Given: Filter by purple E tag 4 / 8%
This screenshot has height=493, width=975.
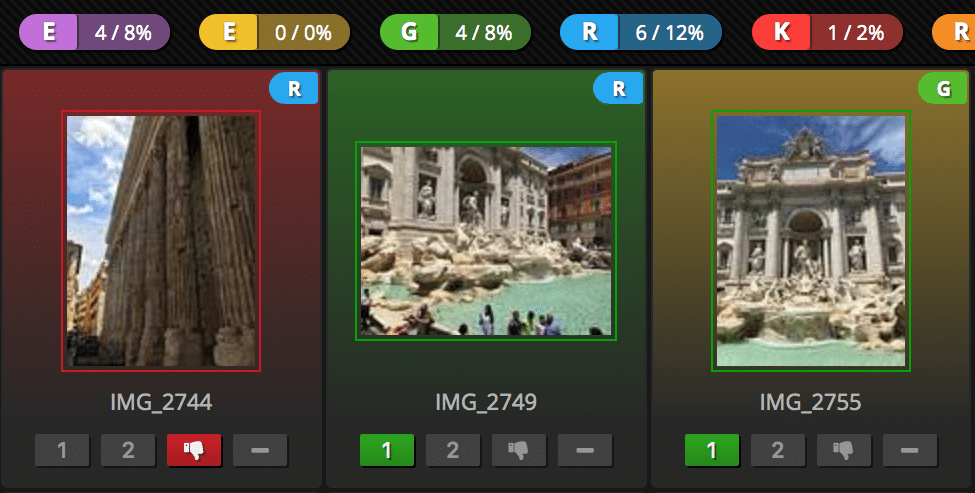Looking at the screenshot, I should tap(95, 32).
